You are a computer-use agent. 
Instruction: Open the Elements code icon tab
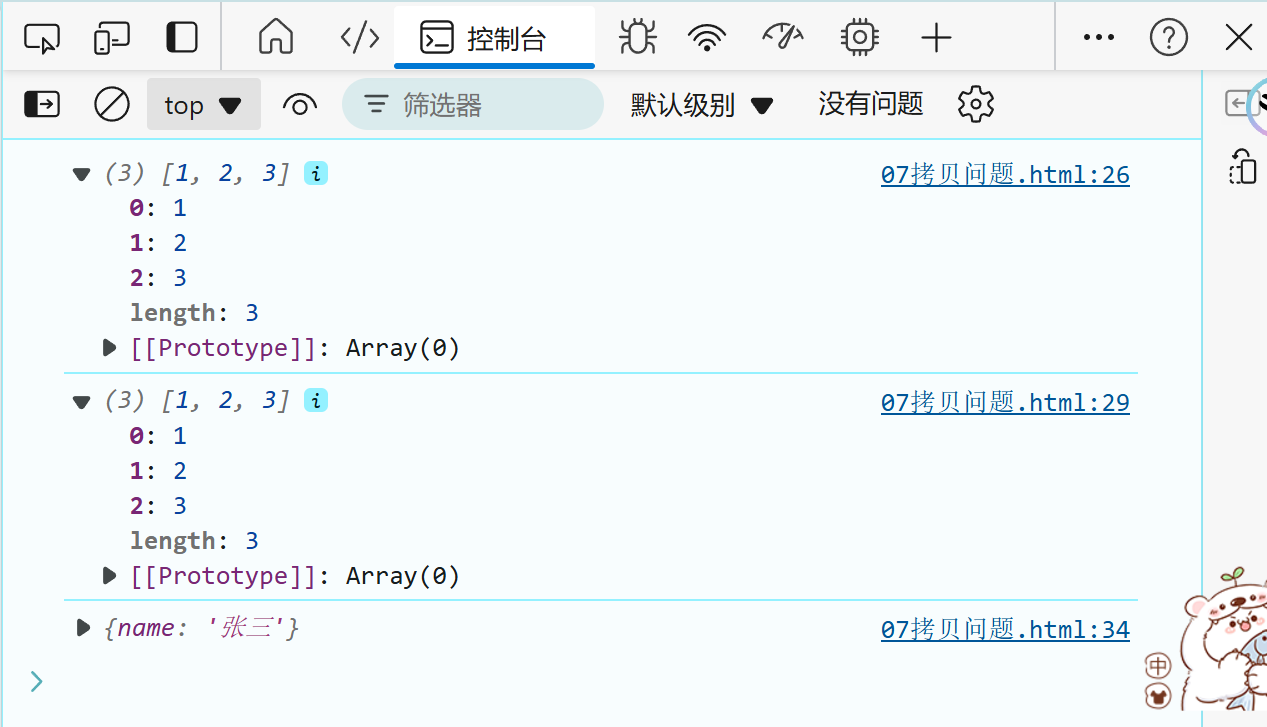point(359,38)
